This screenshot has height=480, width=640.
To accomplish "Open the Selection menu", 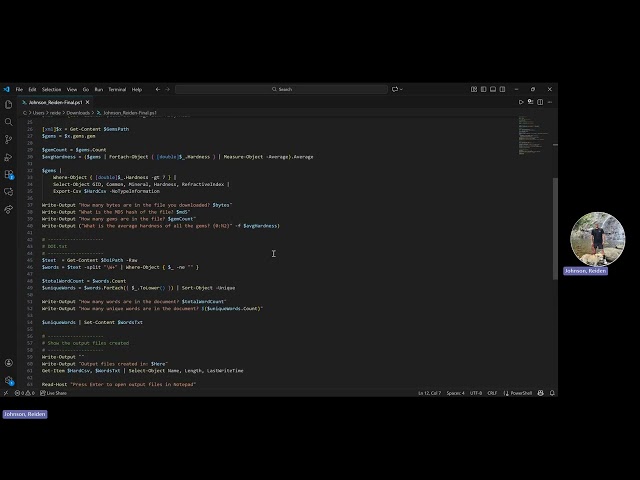I will click(x=51, y=89).
